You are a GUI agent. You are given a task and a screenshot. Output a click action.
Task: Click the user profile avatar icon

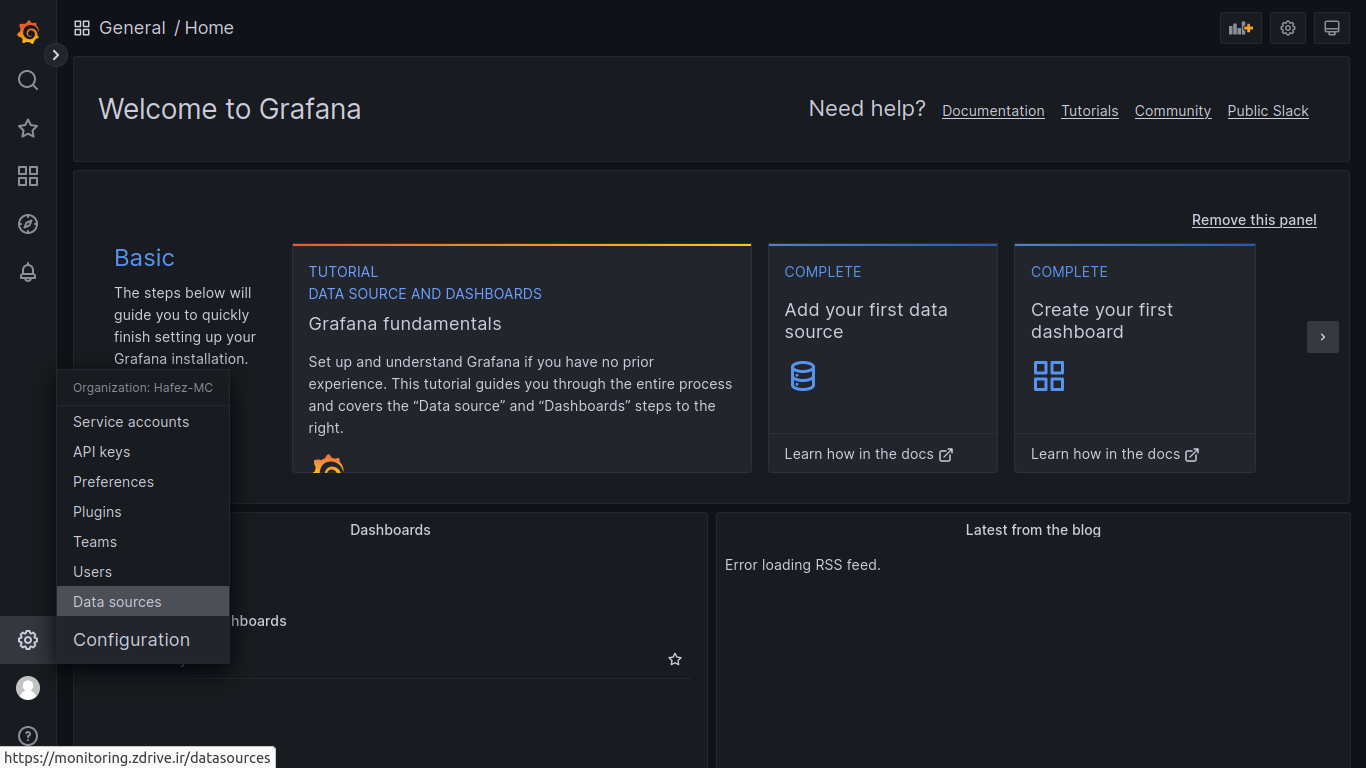click(28, 688)
